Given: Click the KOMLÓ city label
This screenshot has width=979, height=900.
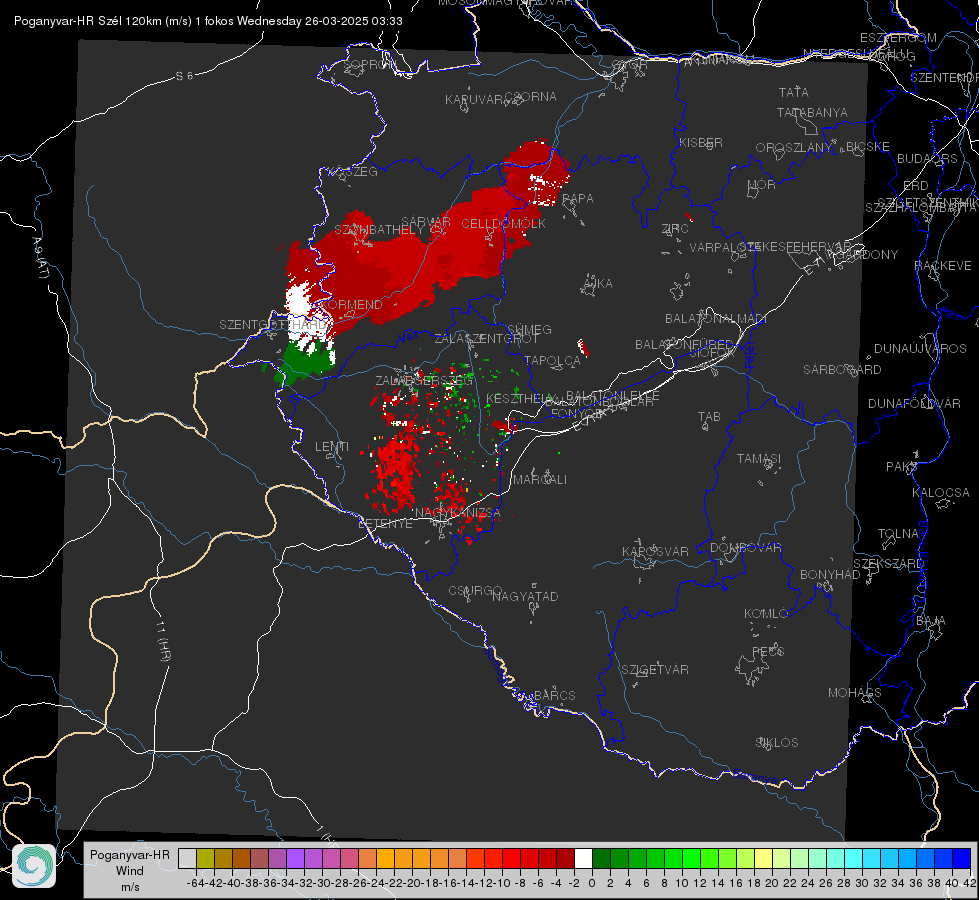Looking at the screenshot, I should [x=766, y=614].
